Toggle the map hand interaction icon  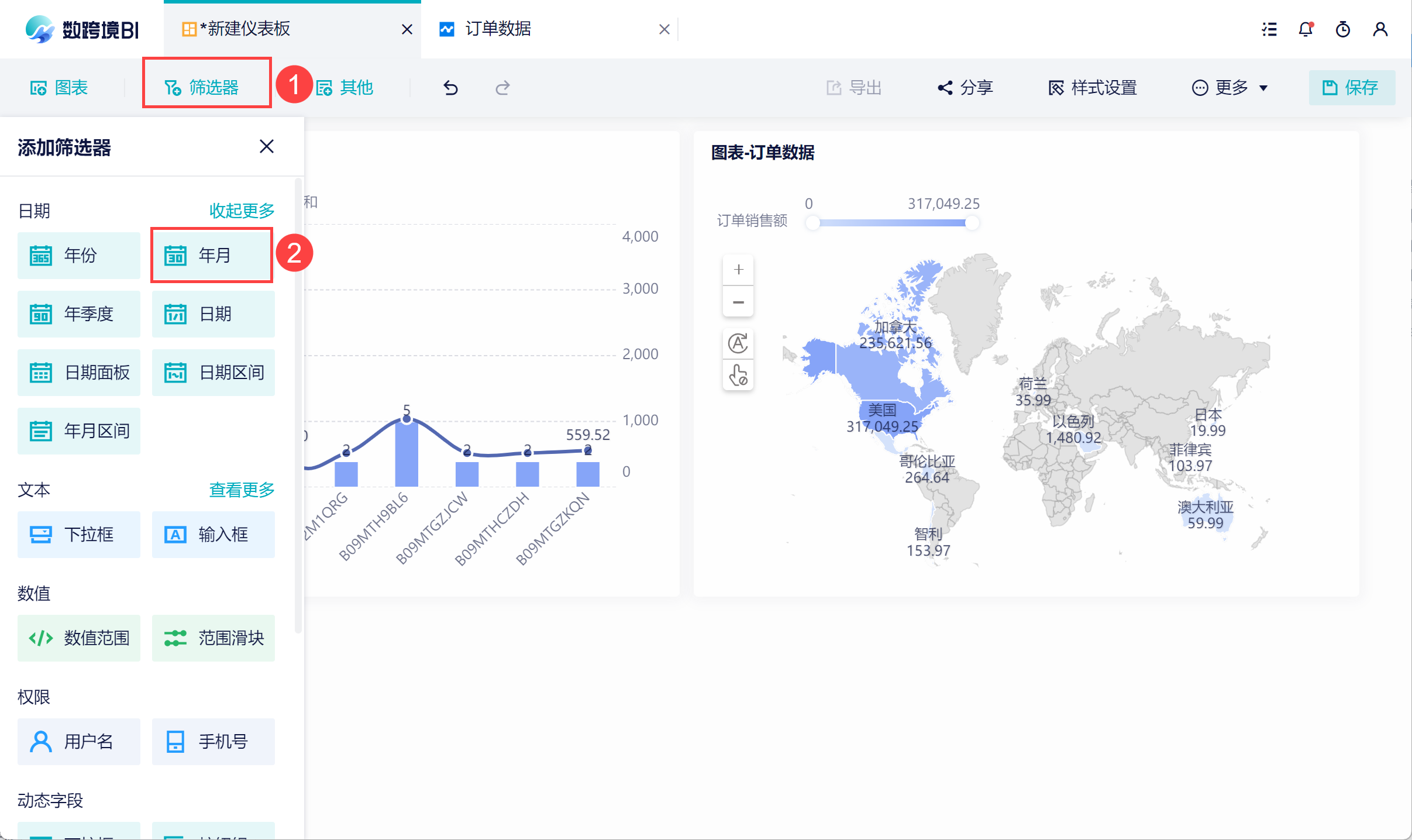click(x=738, y=375)
